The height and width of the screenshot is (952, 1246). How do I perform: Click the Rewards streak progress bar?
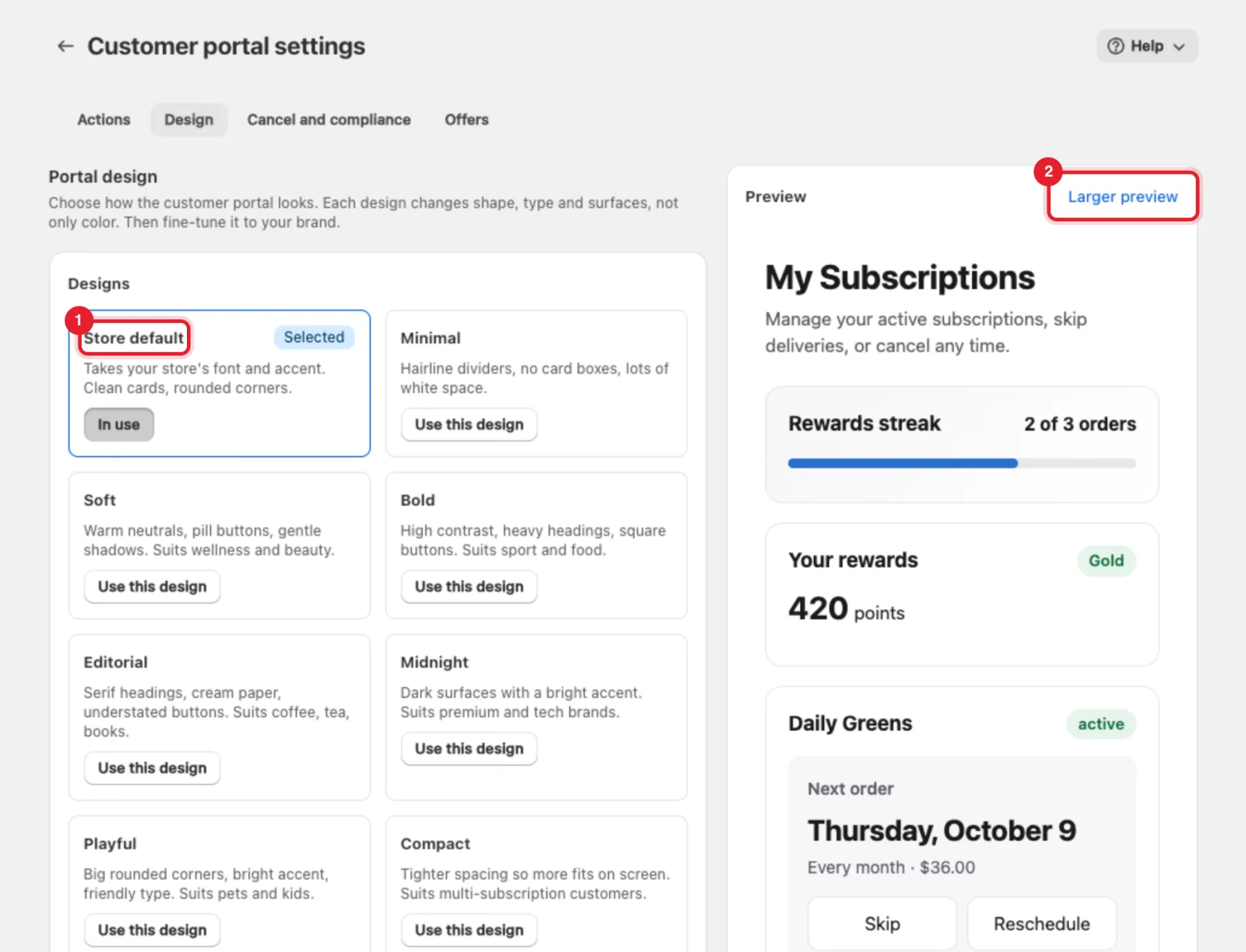961,464
